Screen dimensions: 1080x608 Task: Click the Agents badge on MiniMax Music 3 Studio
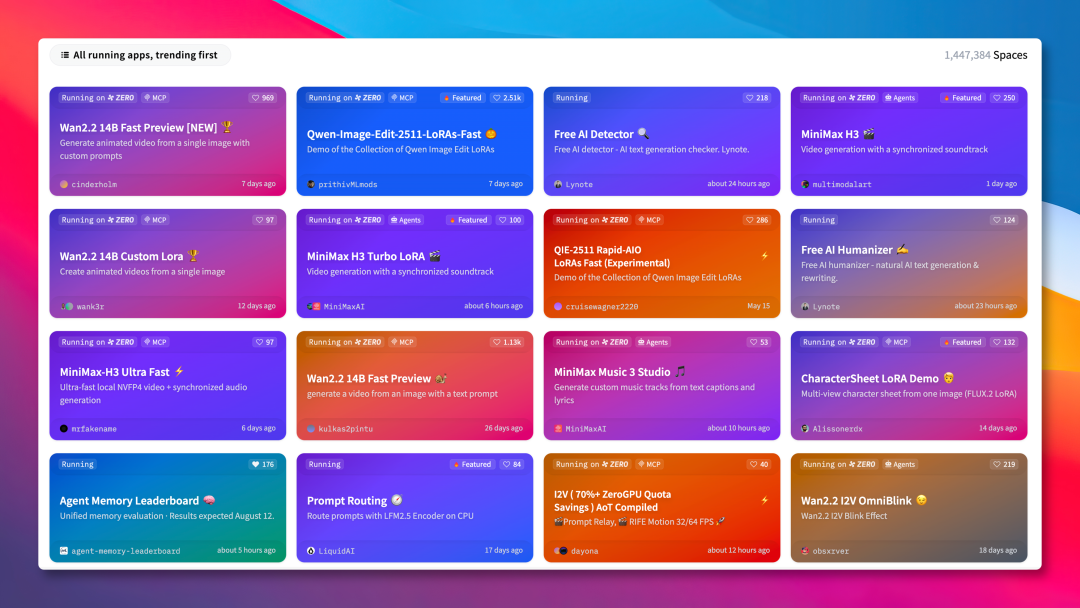[x=652, y=342]
